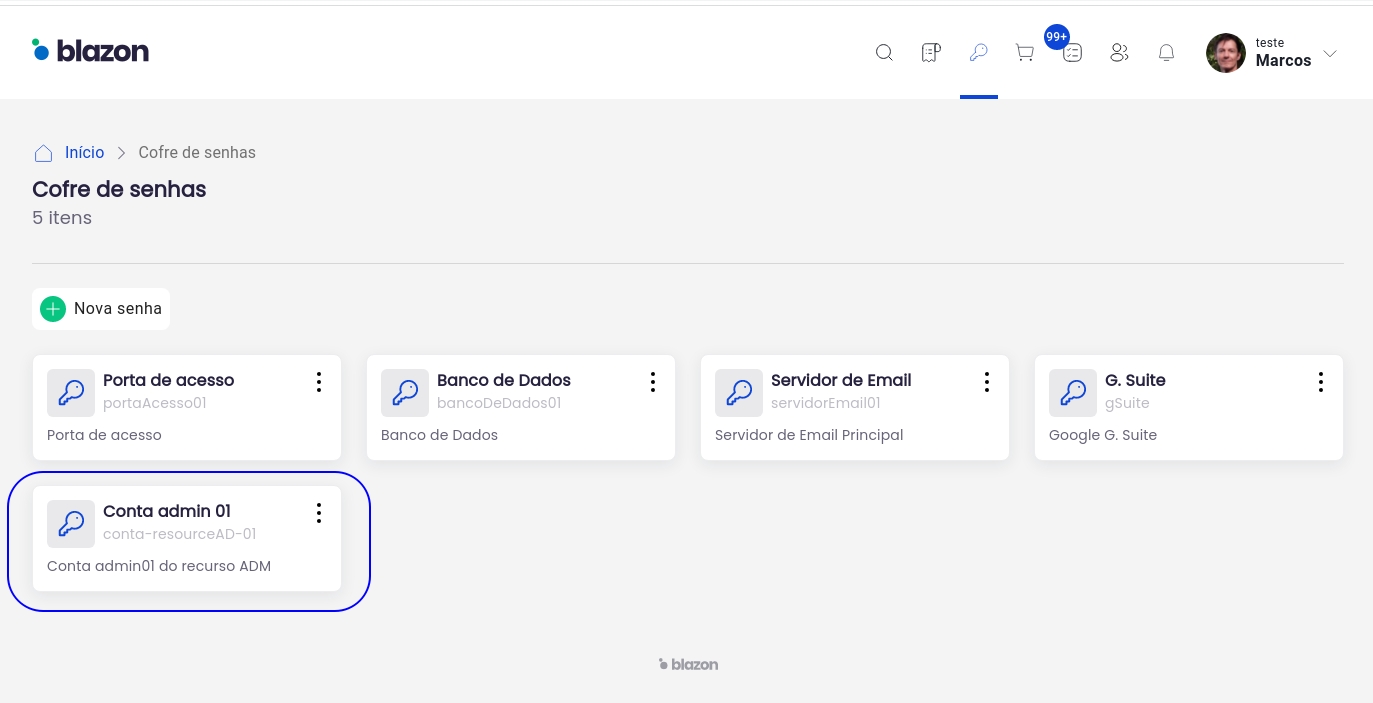Expand the Marcos user menu chevron
Image resolution: width=1373 pixels, height=703 pixels.
1330,54
